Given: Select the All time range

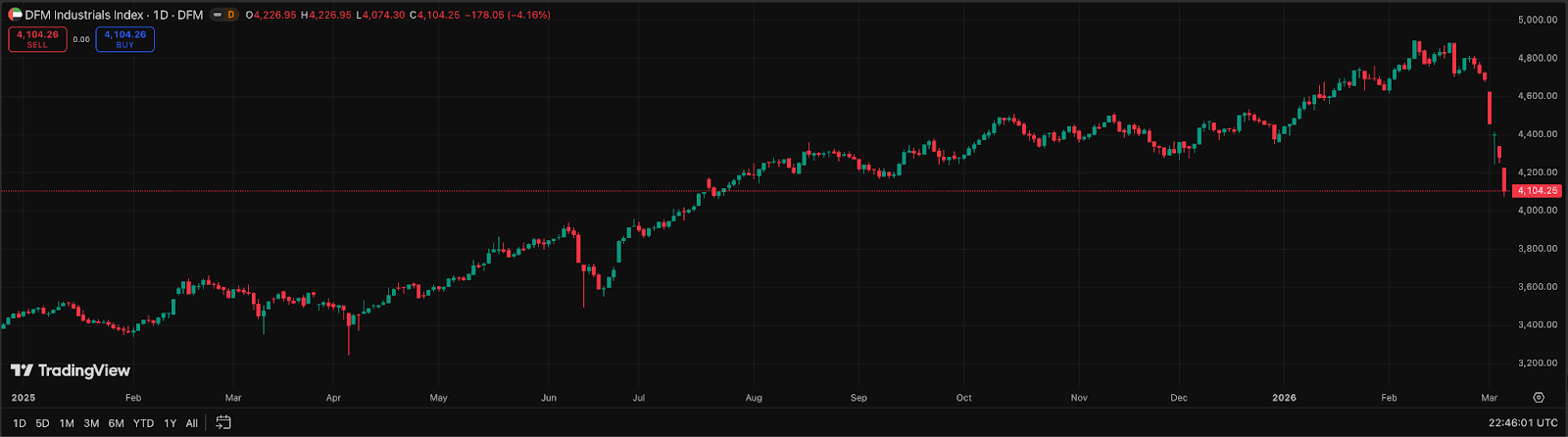Looking at the screenshot, I should click(x=192, y=423).
